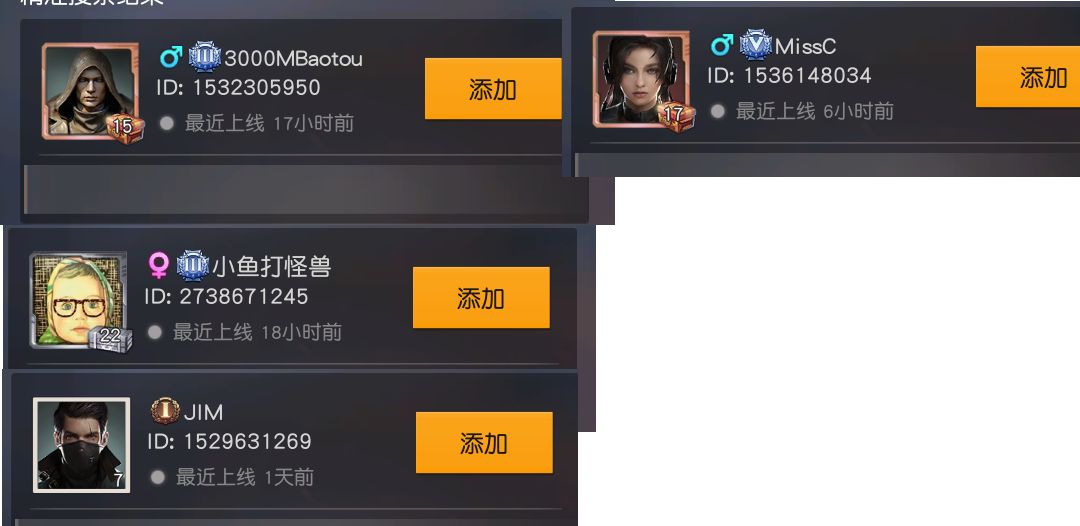Click the rank III badge beside 小鱼打怪兽
1080x526 pixels.
[192, 265]
